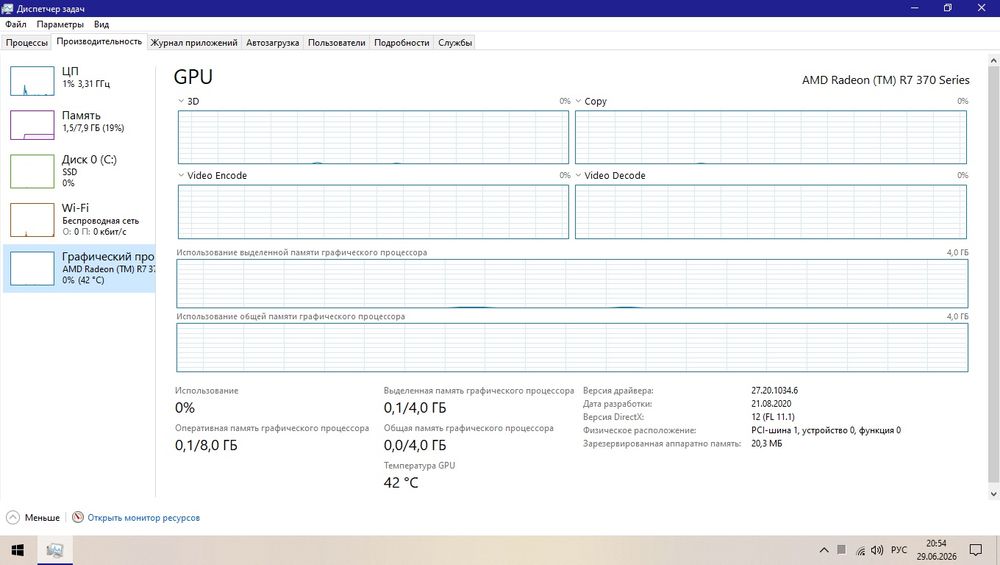Click the scrollbar up arrow

[993, 60]
